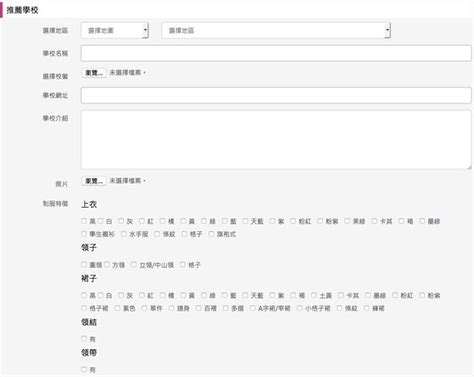
Task: Check 條紋 under 裙子
Action: (340, 308)
